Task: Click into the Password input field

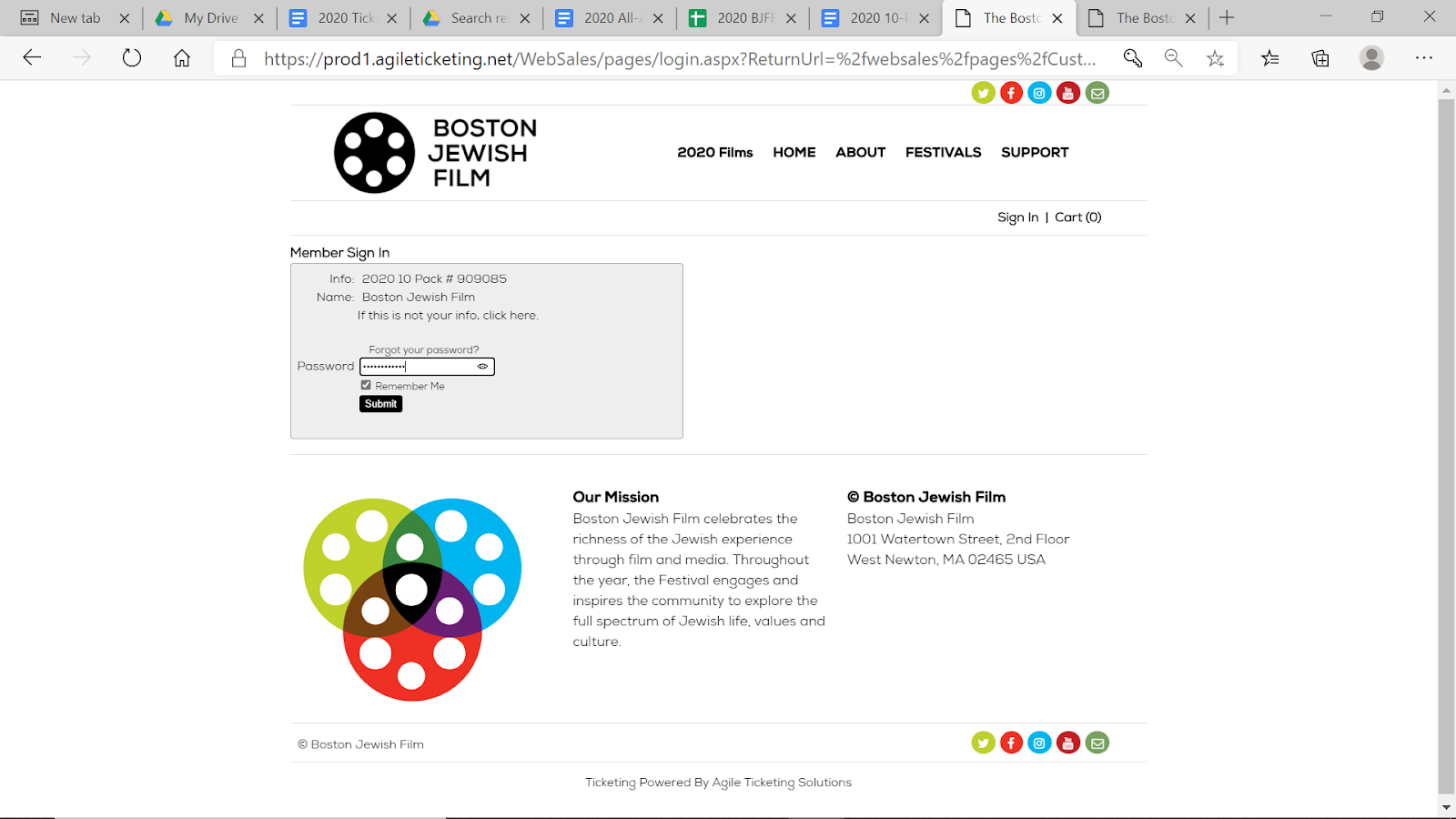Action: (x=427, y=367)
